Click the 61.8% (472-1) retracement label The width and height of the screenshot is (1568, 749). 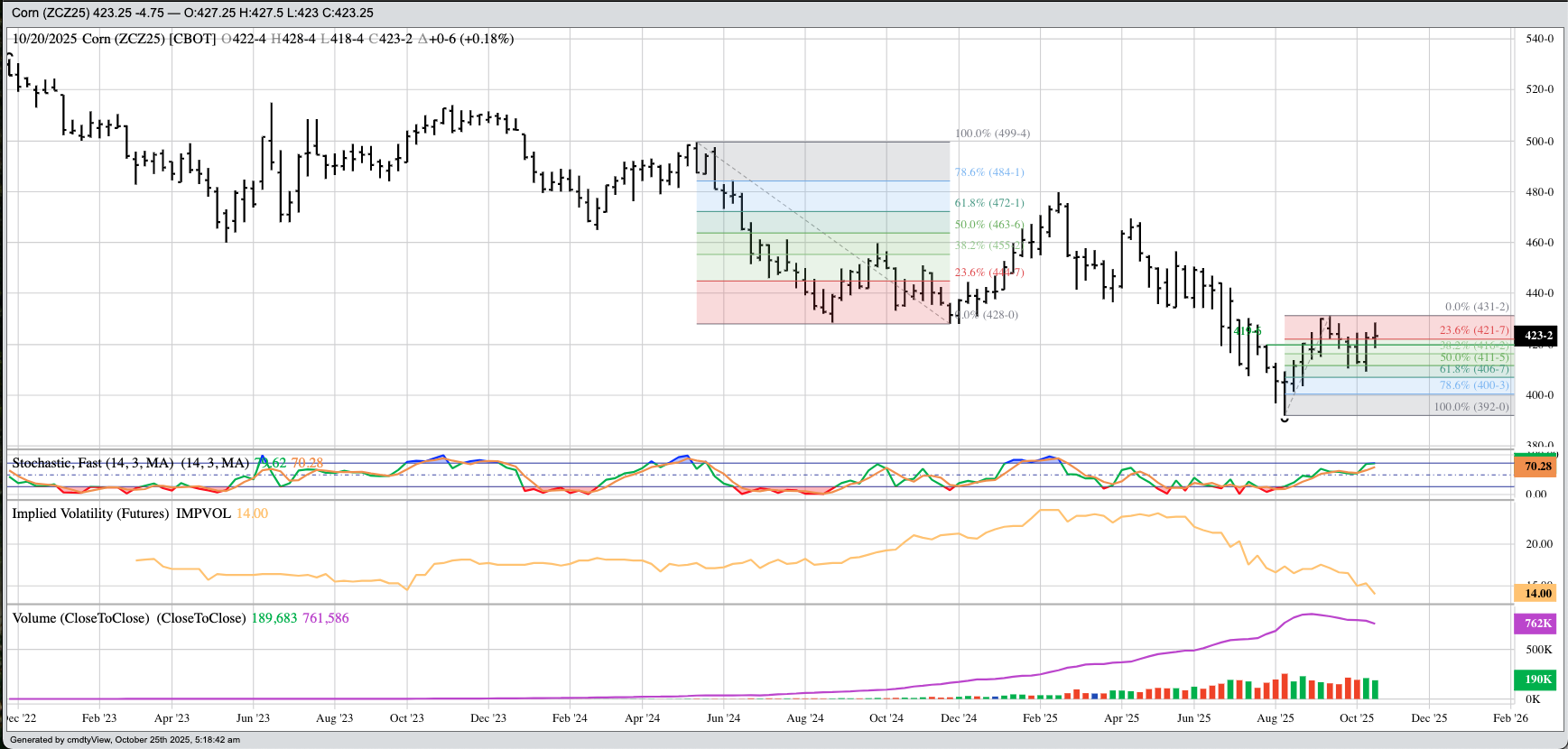(x=989, y=203)
